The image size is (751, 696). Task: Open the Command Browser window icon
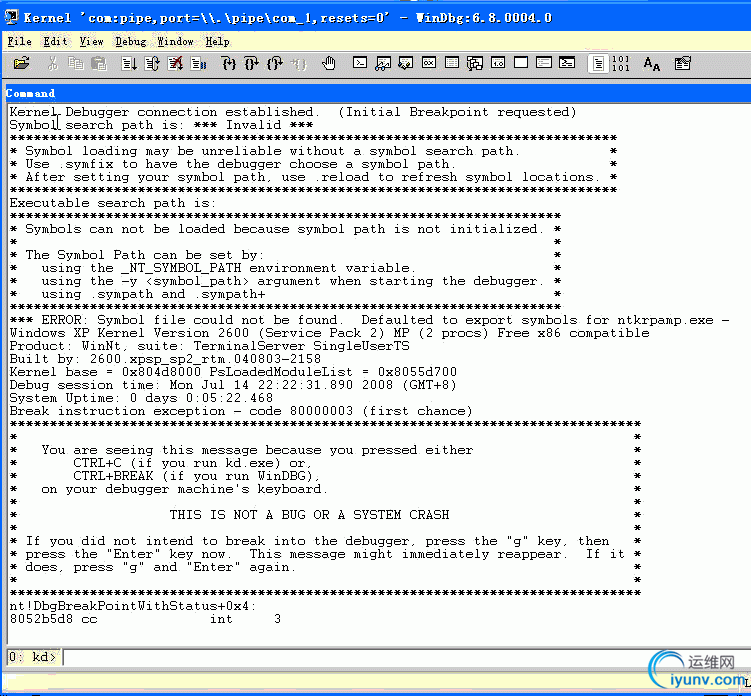coord(567,63)
